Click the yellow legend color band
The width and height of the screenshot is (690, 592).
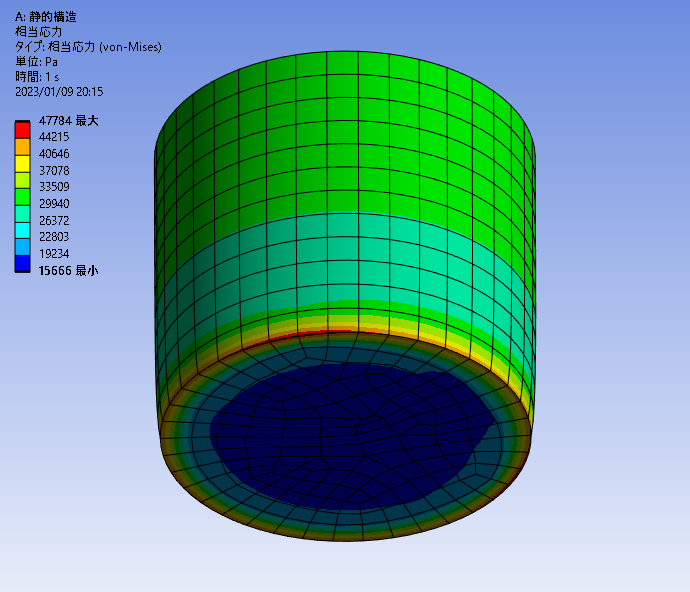point(22,164)
